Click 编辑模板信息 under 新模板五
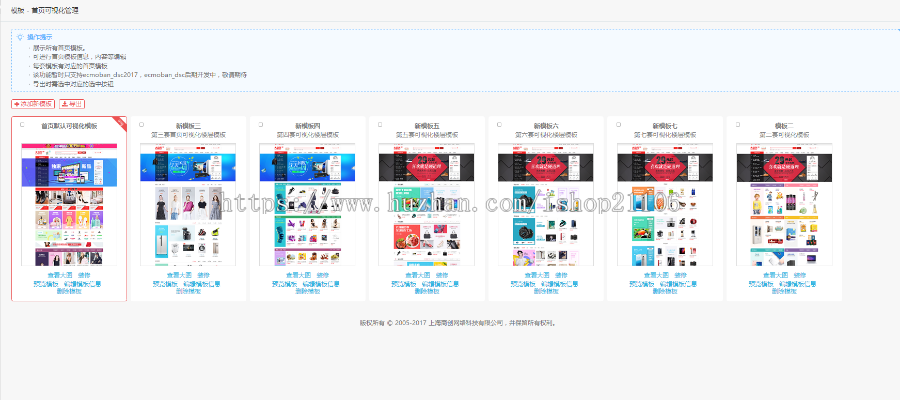This screenshot has width=900, height=400. (x=440, y=284)
